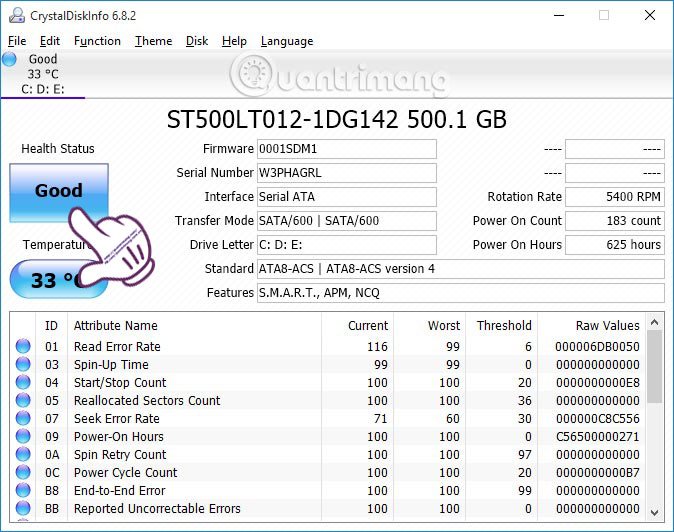Click the status orb for Read Error Rate
This screenshot has height=532, width=674.
[x=23, y=346]
